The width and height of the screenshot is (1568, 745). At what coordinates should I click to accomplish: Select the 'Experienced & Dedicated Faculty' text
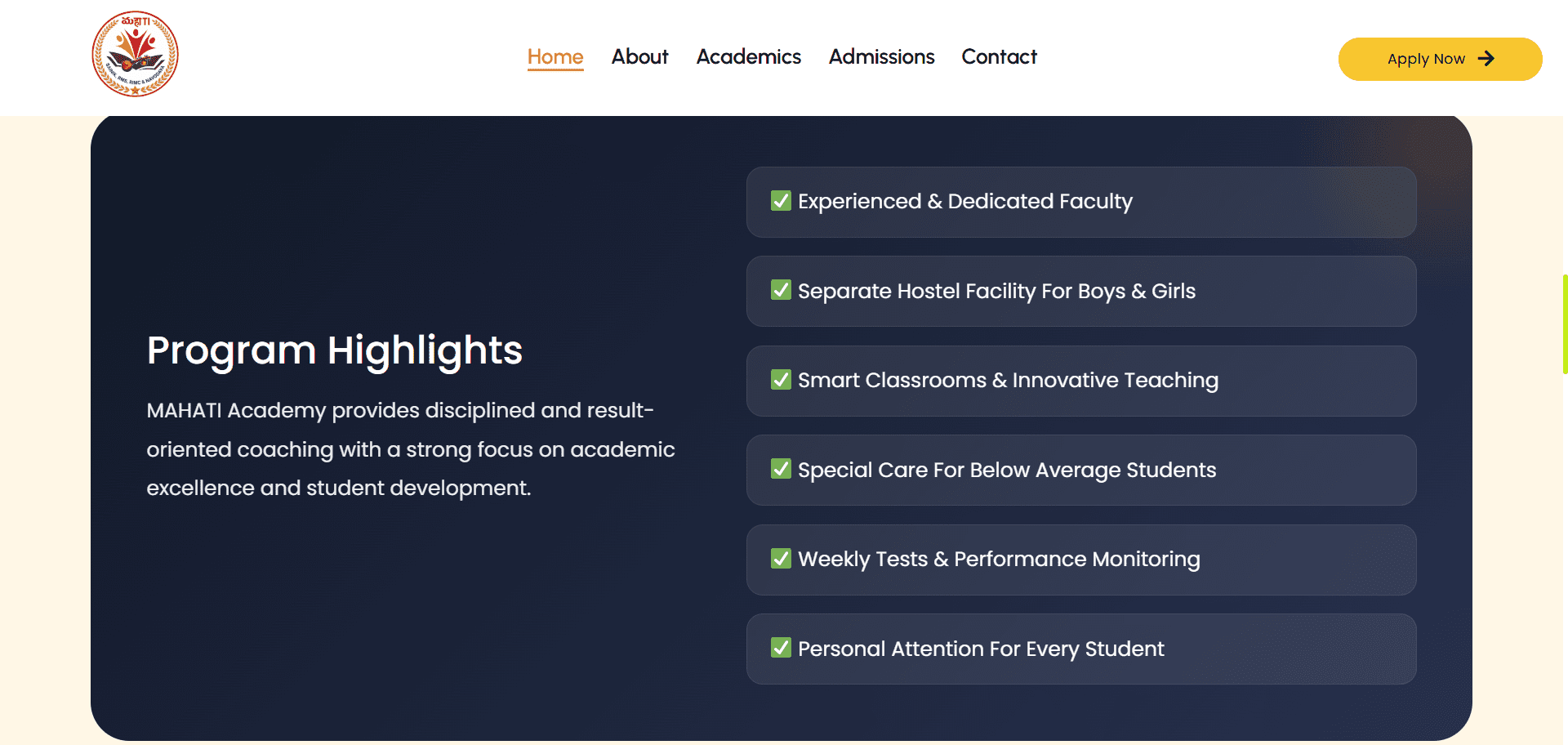(965, 202)
